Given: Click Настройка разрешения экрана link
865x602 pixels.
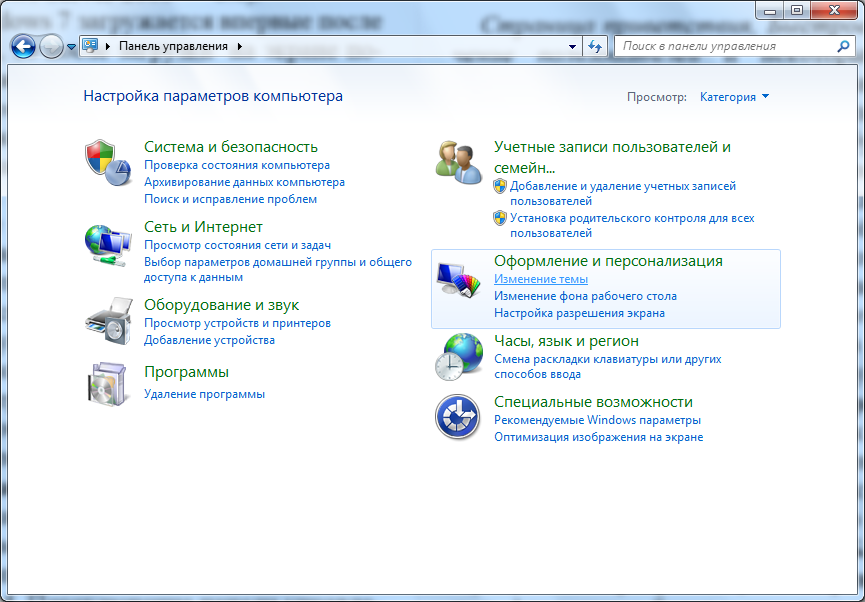Looking at the screenshot, I should tap(579, 313).
